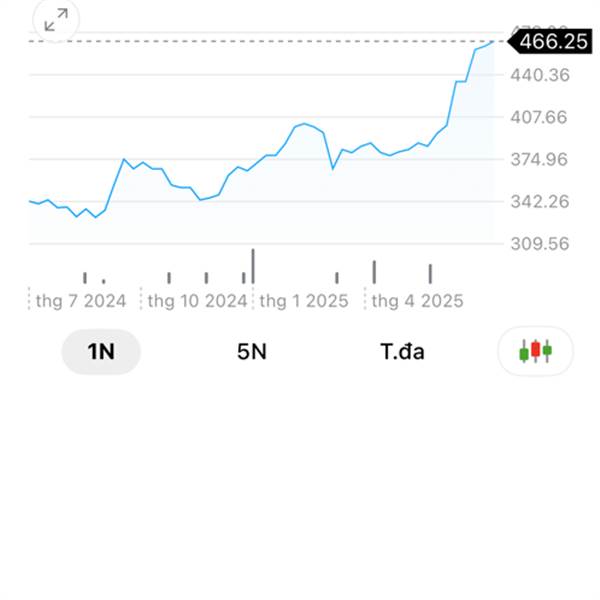Click the 466.25 current price tag
This screenshot has width=600, height=600.
click(x=550, y=41)
